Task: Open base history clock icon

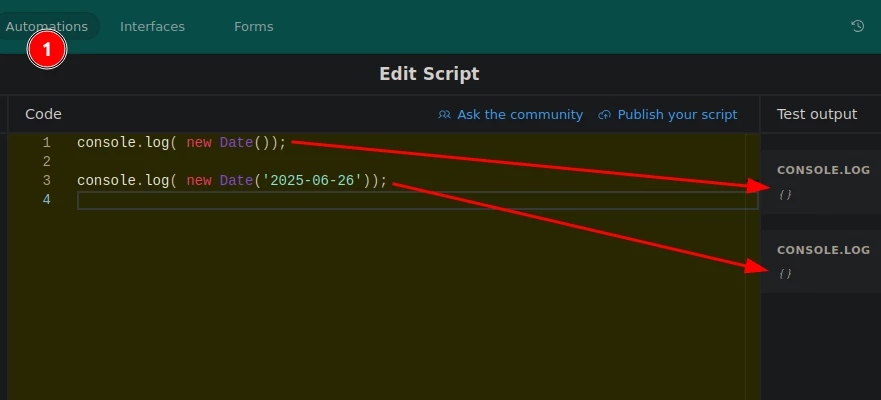Action: 857,26
